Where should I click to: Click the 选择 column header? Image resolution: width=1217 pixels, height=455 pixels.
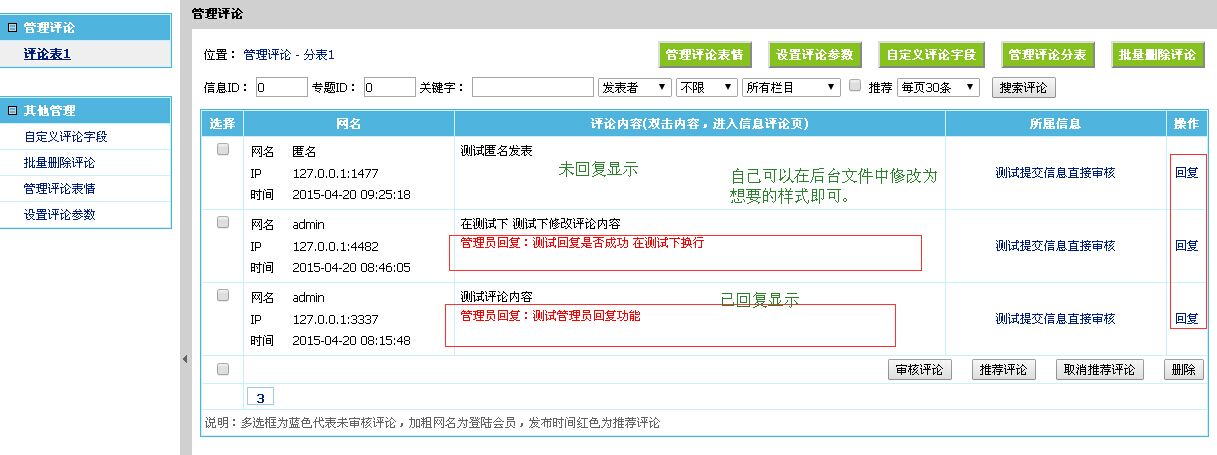click(223, 124)
